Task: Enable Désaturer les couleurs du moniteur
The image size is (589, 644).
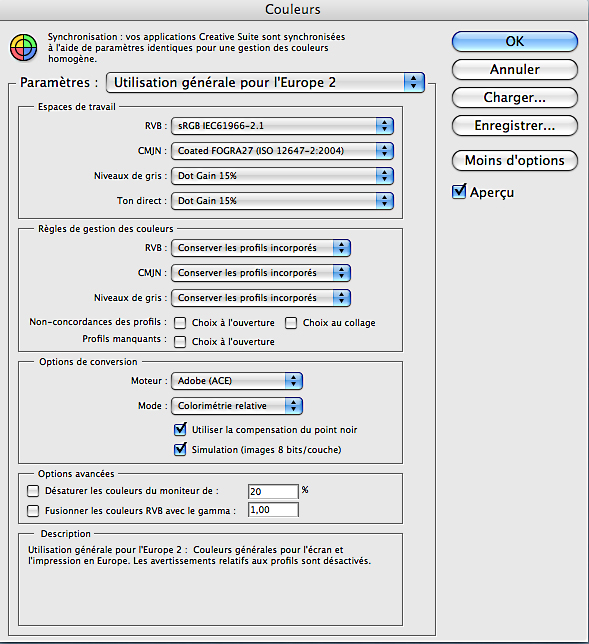Action: [33, 491]
